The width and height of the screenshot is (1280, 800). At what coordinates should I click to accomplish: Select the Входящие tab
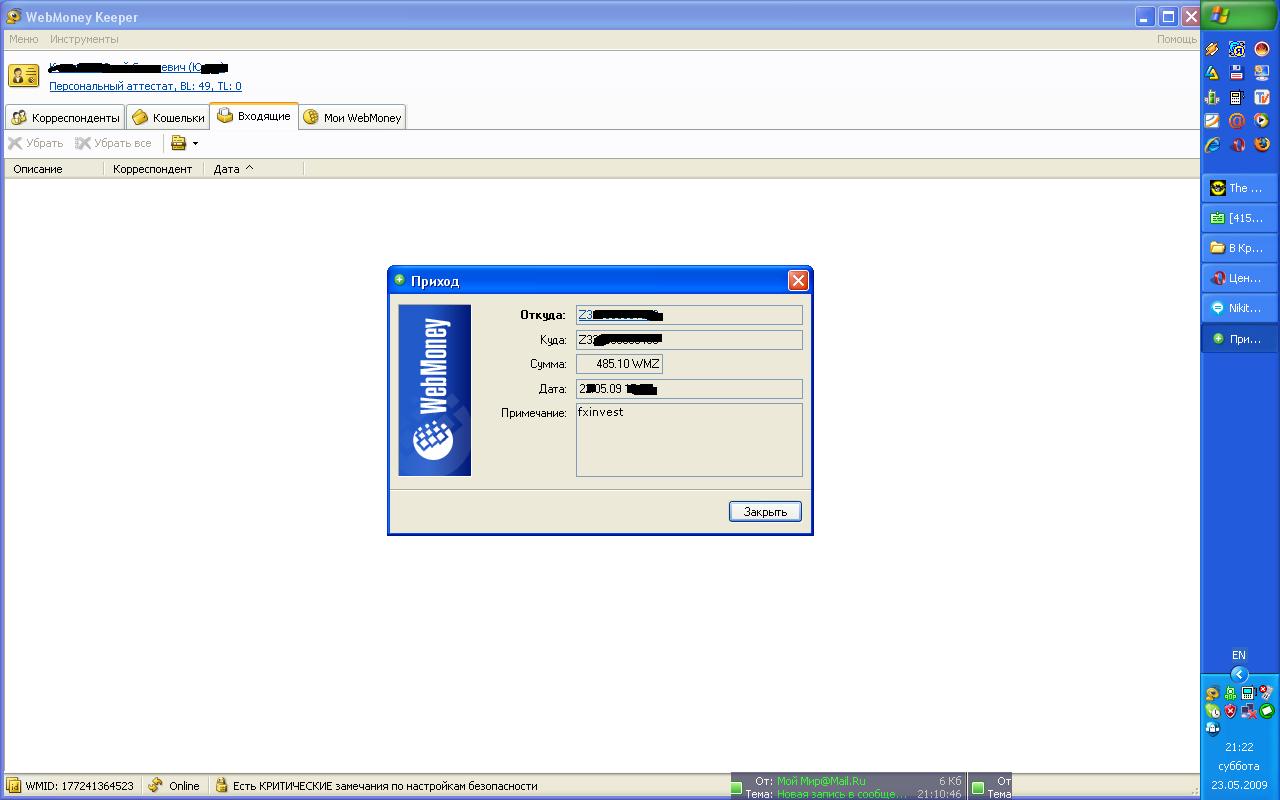click(254, 116)
